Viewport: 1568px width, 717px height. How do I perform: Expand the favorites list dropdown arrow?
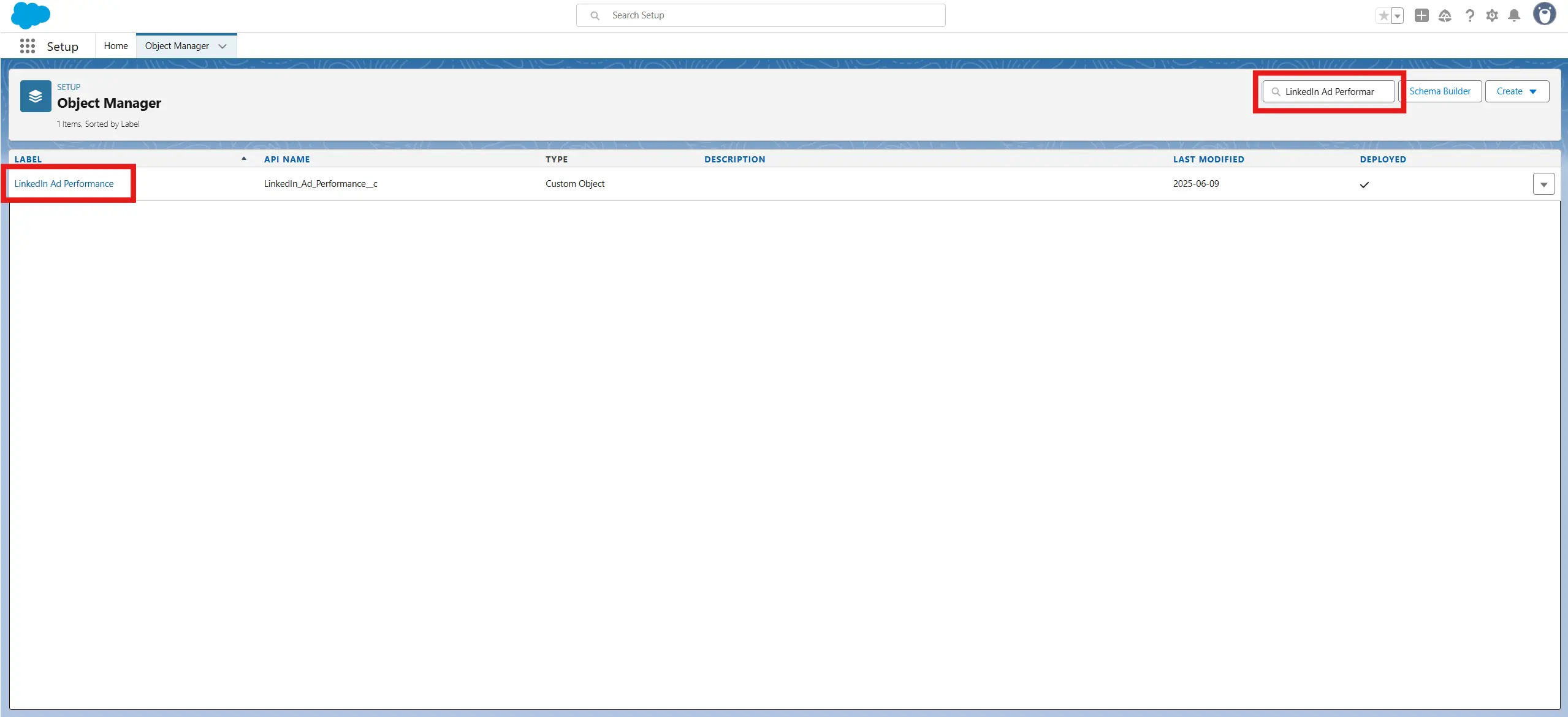pyautogui.click(x=1398, y=16)
